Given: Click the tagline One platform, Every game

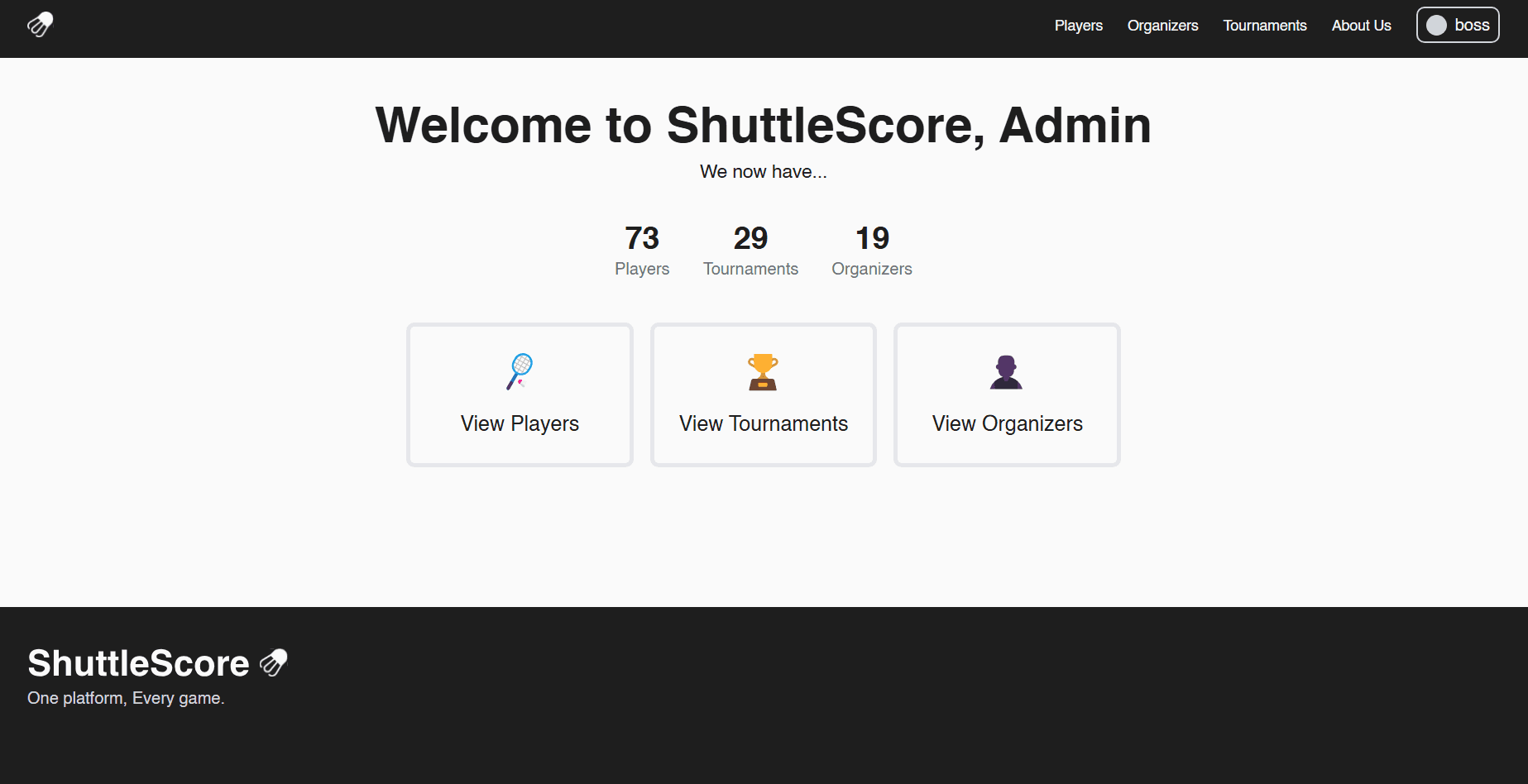Looking at the screenshot, I should point(125,697).
